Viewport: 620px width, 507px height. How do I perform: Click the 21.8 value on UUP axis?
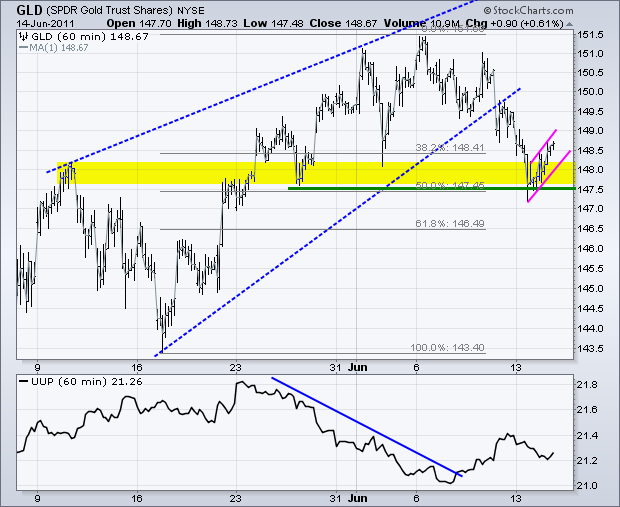pyautogui.click(x=587, y=385)
